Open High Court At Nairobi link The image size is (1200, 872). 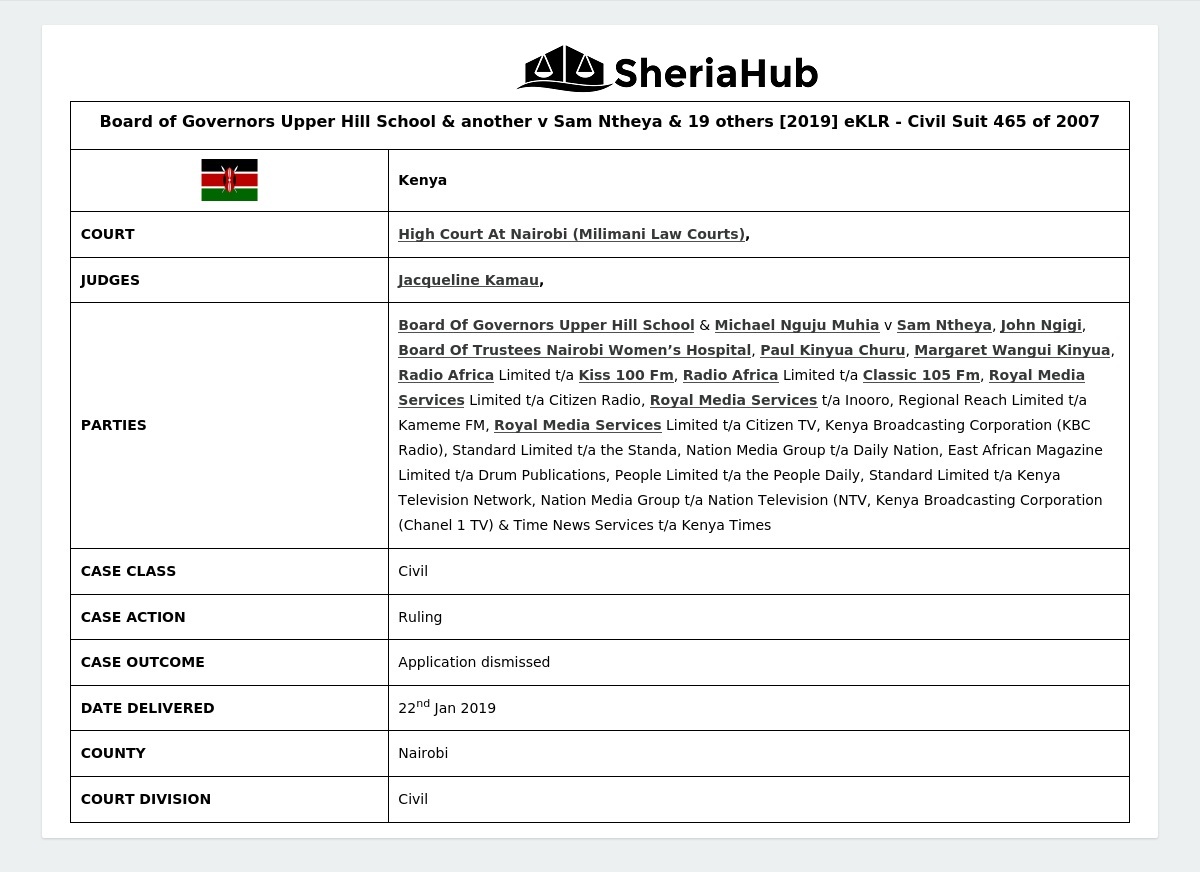click(x=571, y=234)
